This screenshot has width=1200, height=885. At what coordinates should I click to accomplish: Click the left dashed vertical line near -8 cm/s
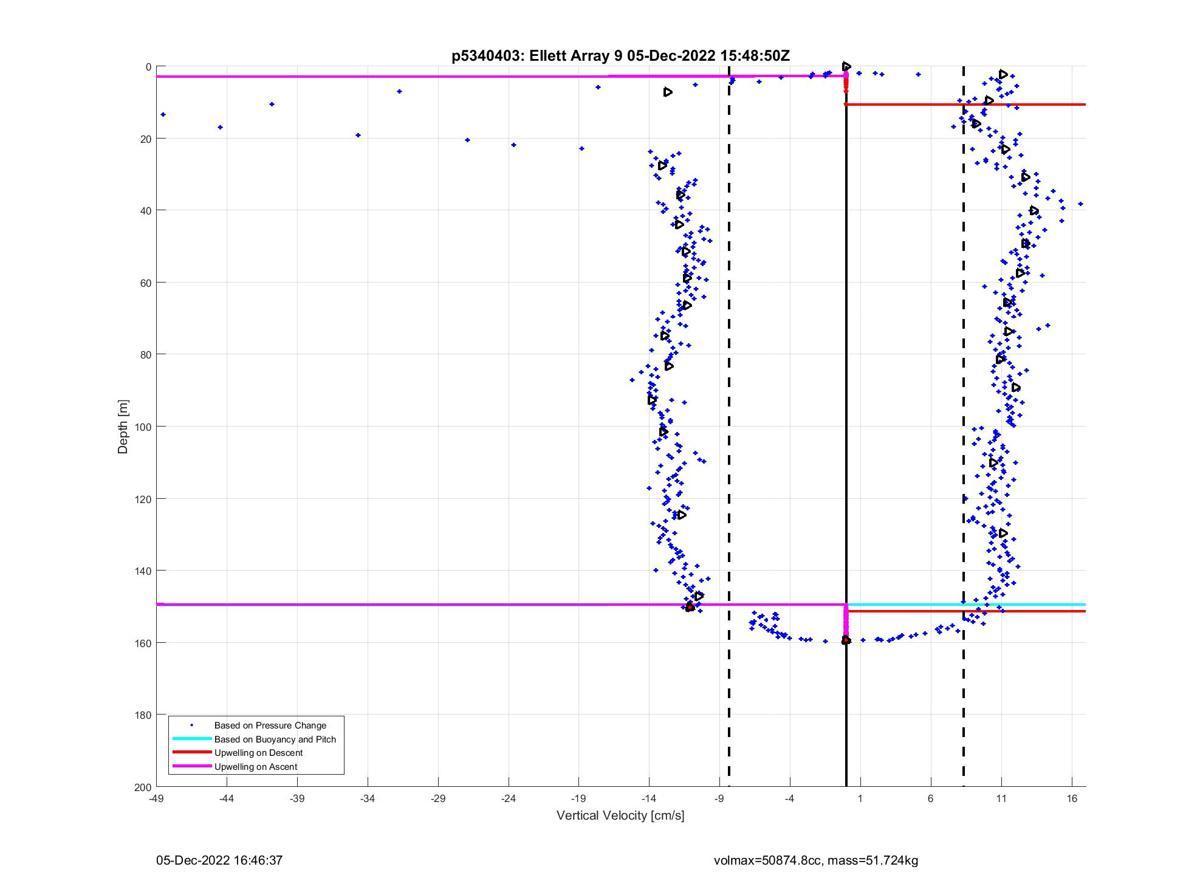point(729,427)
